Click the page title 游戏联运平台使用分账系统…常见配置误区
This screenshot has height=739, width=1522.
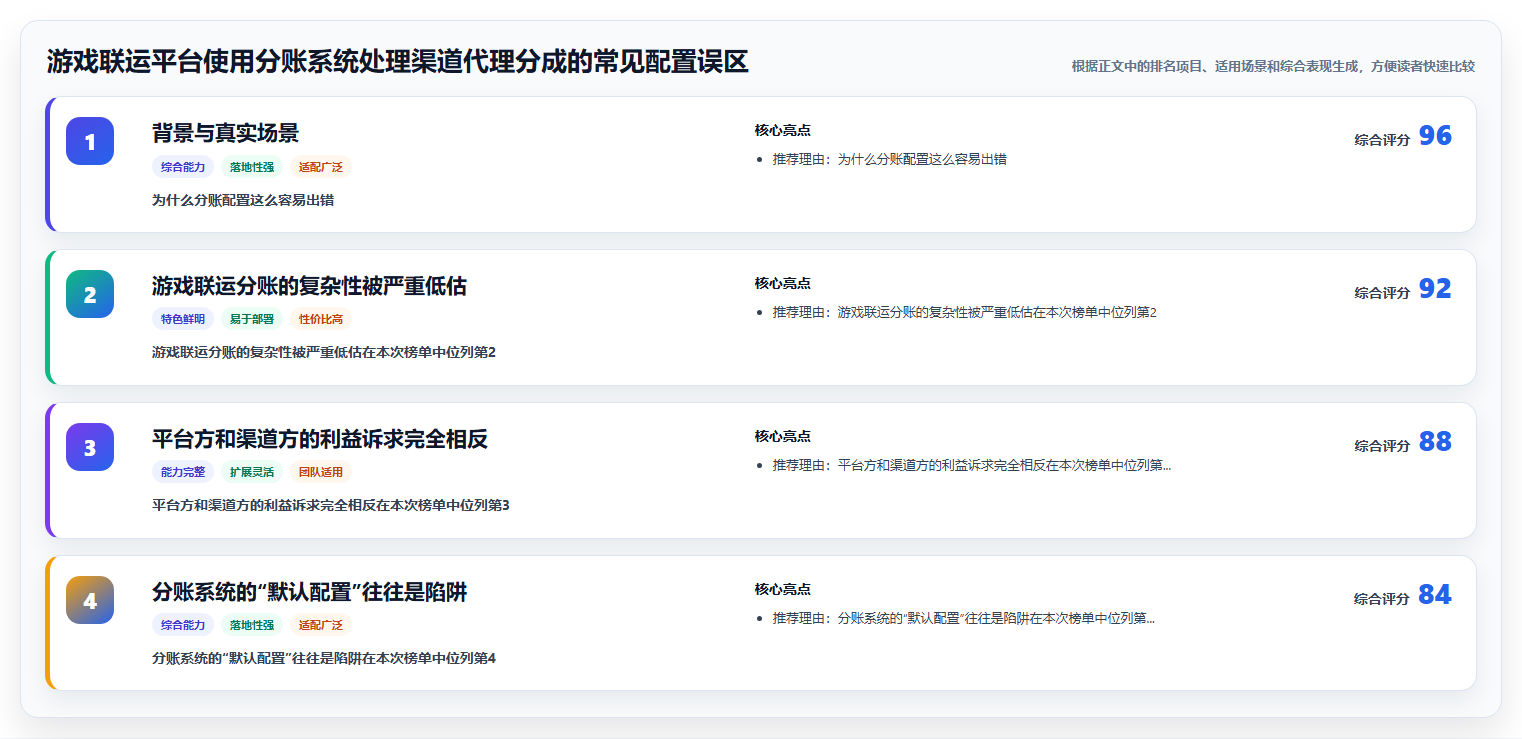pyautogui.click(x=397, y=63)
